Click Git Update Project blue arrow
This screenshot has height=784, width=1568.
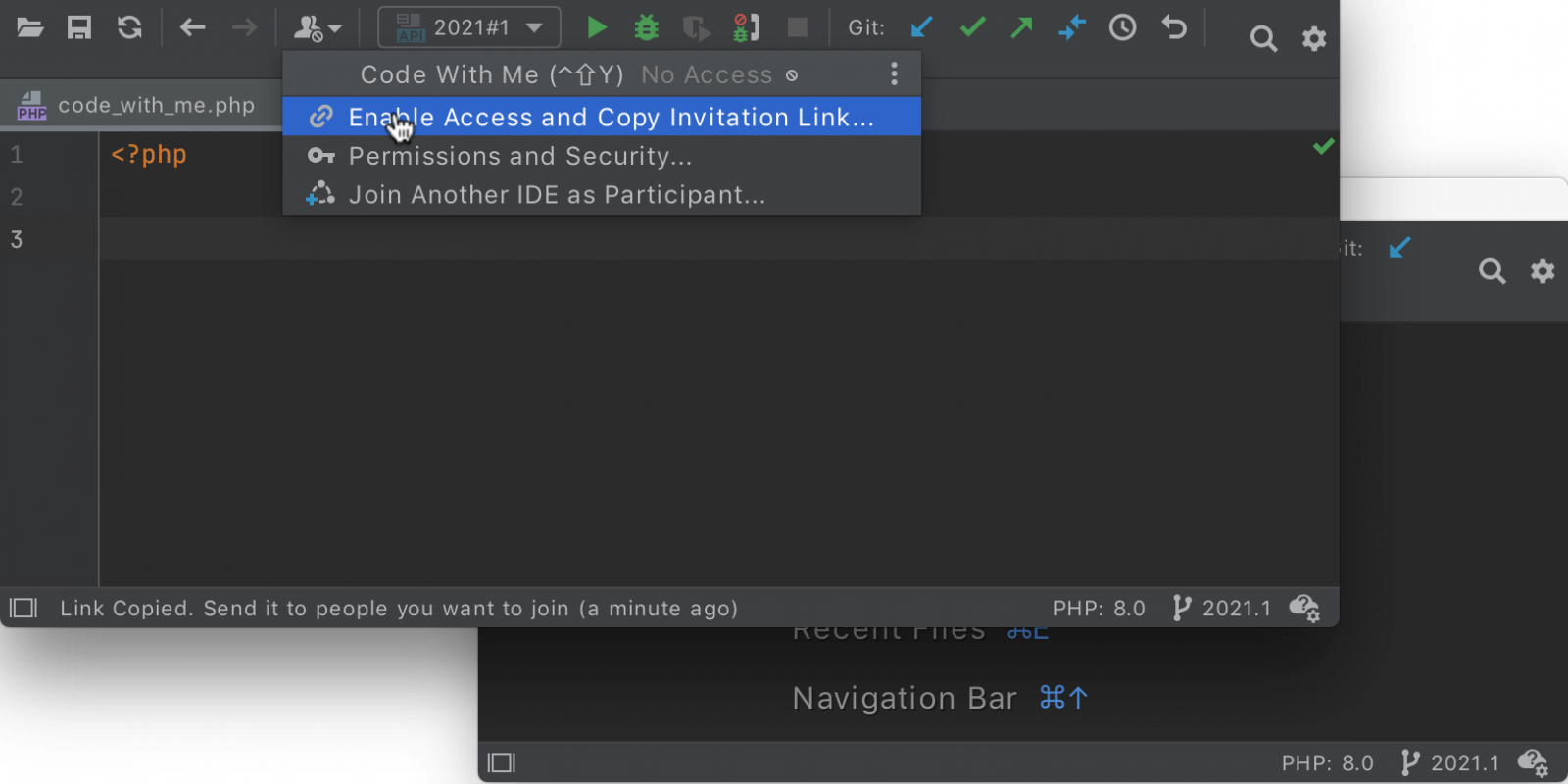coord(921,27)
